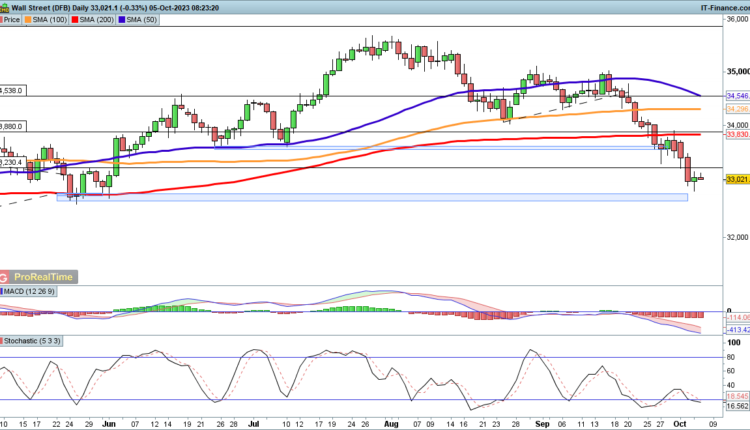Select the 33,880.0 horizontal level label
750x430 pixels.
click(11, 127)
